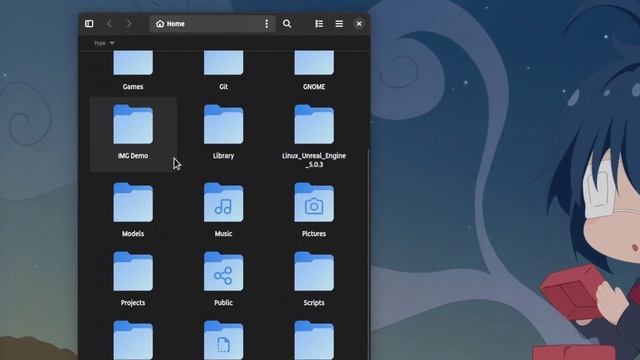Switch to list view
The height and width of the screenshot is (360, 640).
tap(319, 24)
